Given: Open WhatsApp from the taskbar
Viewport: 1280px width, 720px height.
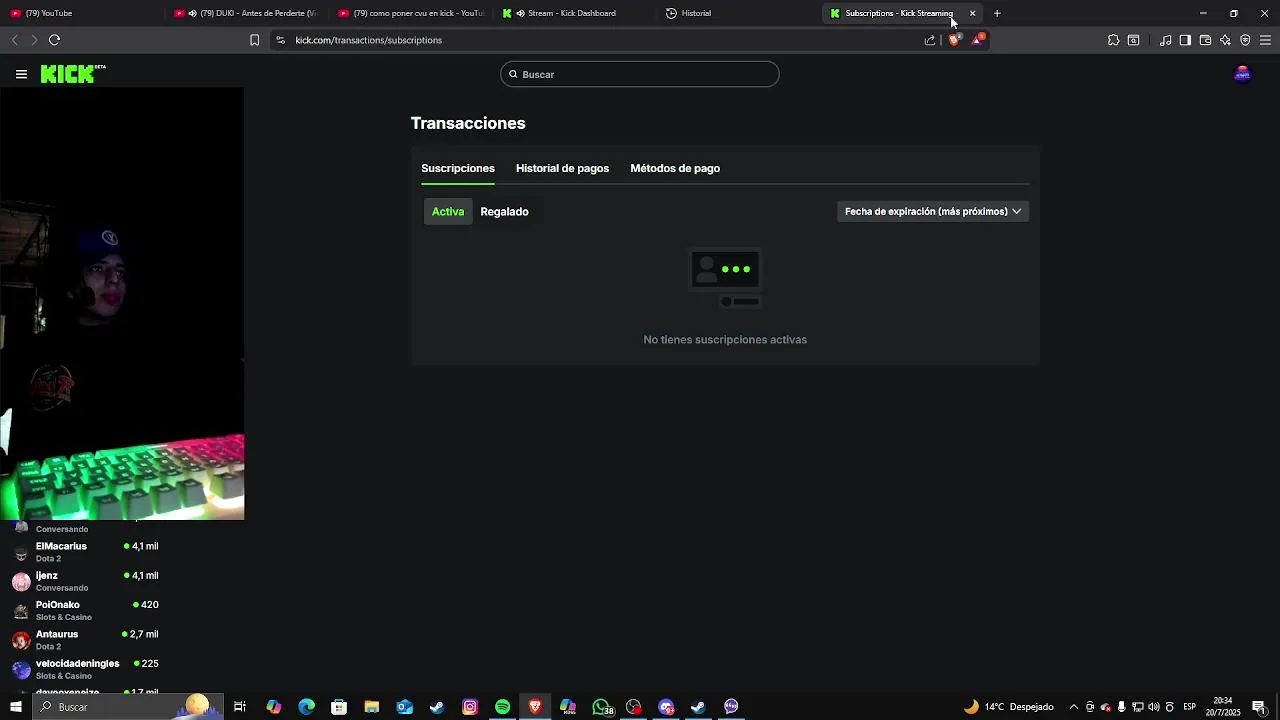Looking at the screenshot, I should pos(601,707).
